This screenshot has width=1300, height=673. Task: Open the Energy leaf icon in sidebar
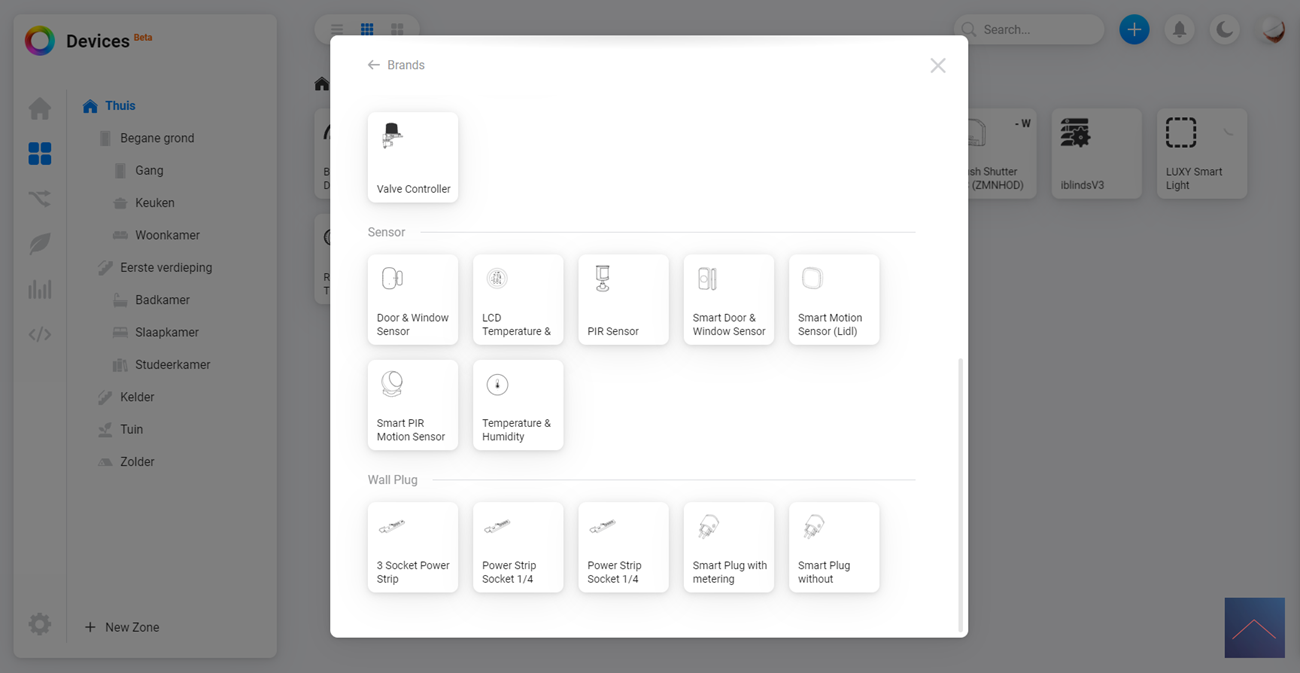pyautogui.click(x=39, y=244)
